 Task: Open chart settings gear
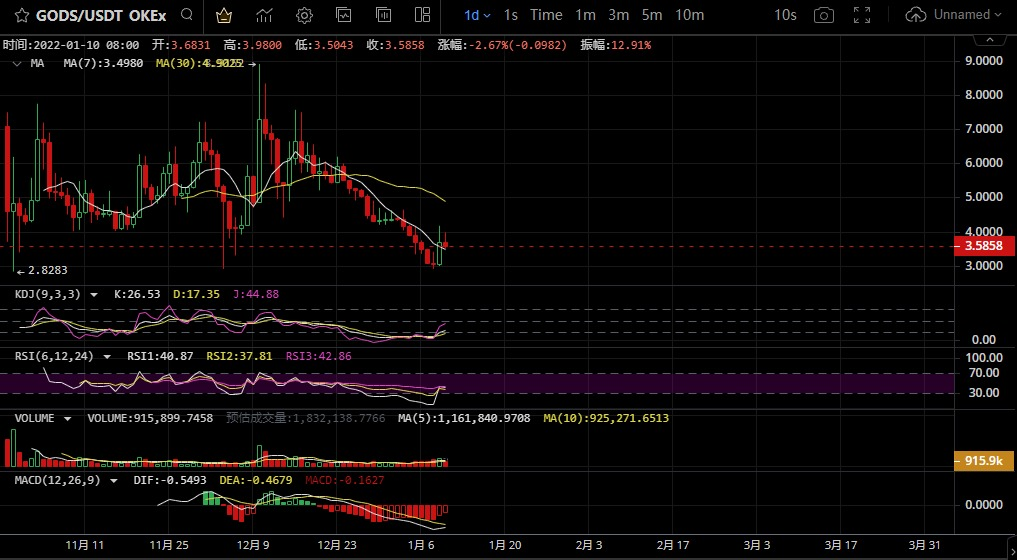pyautogui.click(x=304, y=15)
